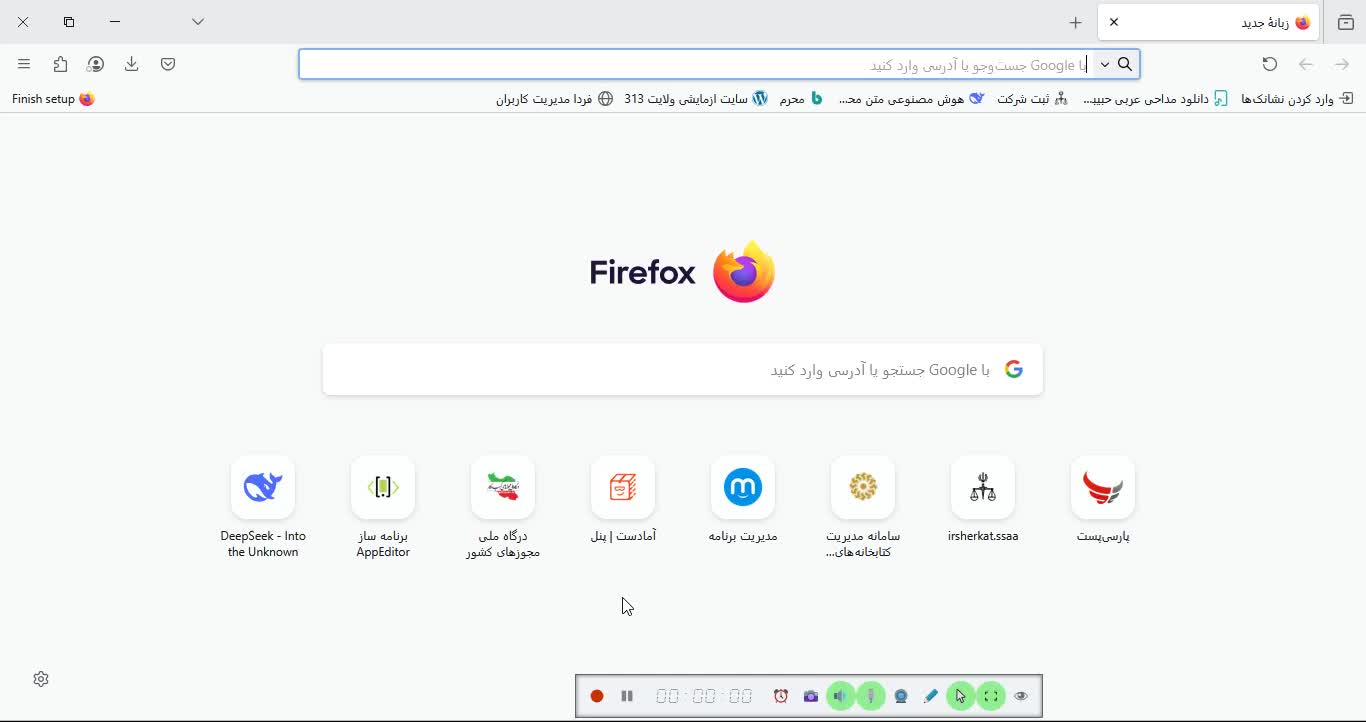Toggle the webcam icon on recorder bar

(901, 696)
